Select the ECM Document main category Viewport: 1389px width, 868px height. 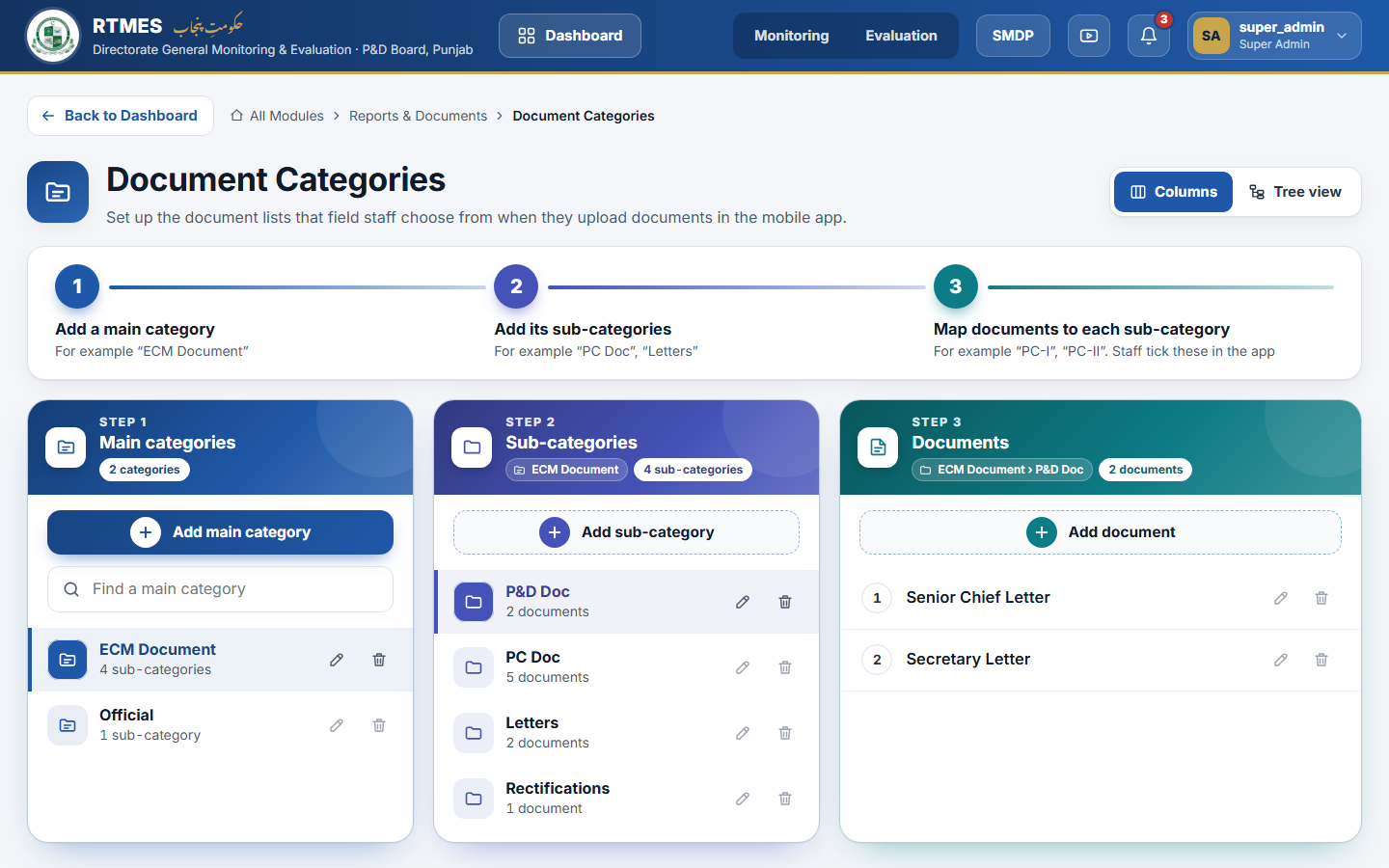(221, 660)
